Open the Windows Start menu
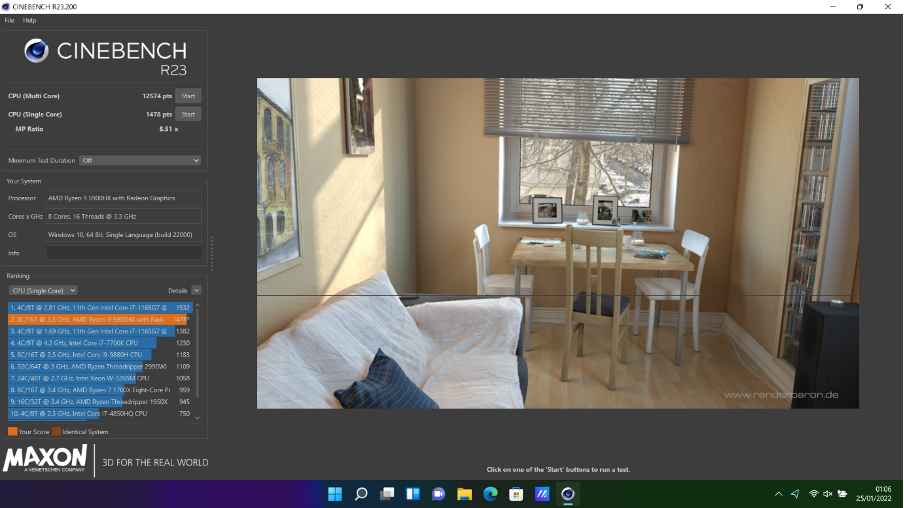904x508 pixels. click(x=335, y=494)
